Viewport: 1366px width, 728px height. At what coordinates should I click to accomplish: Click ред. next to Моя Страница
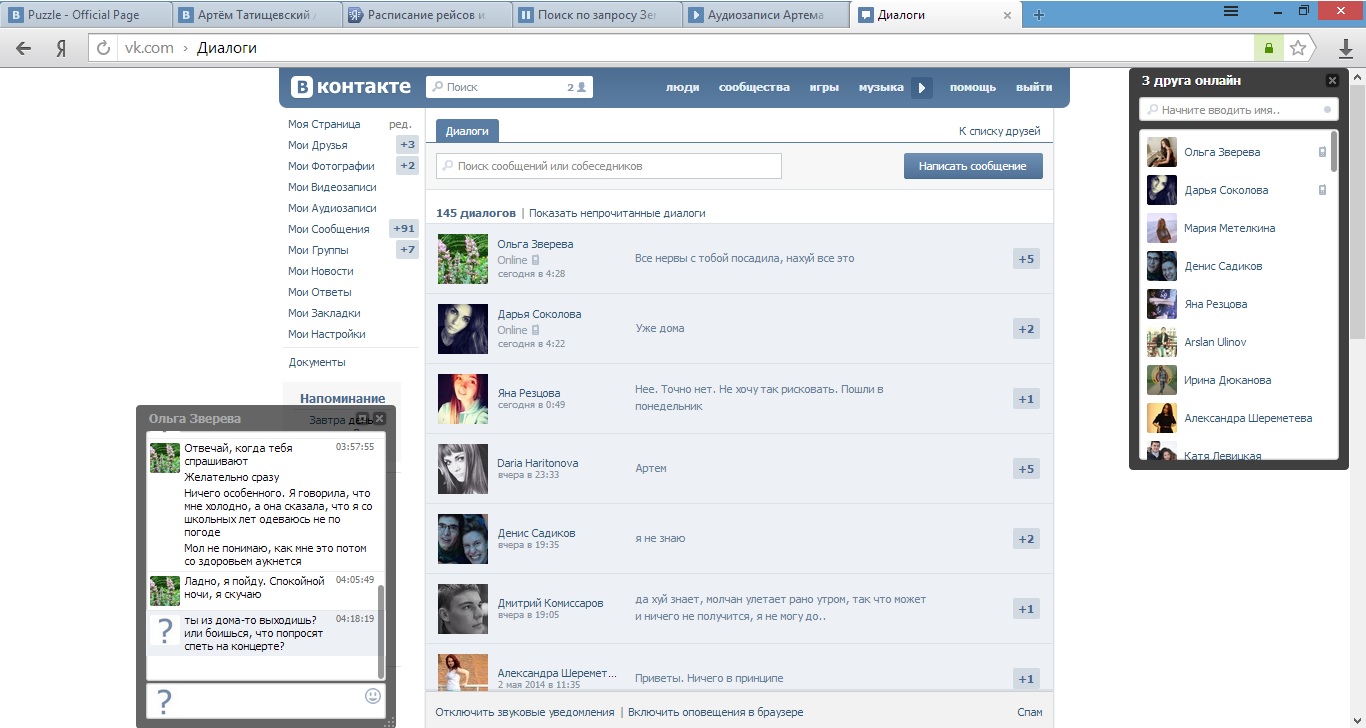pos(400,124)
